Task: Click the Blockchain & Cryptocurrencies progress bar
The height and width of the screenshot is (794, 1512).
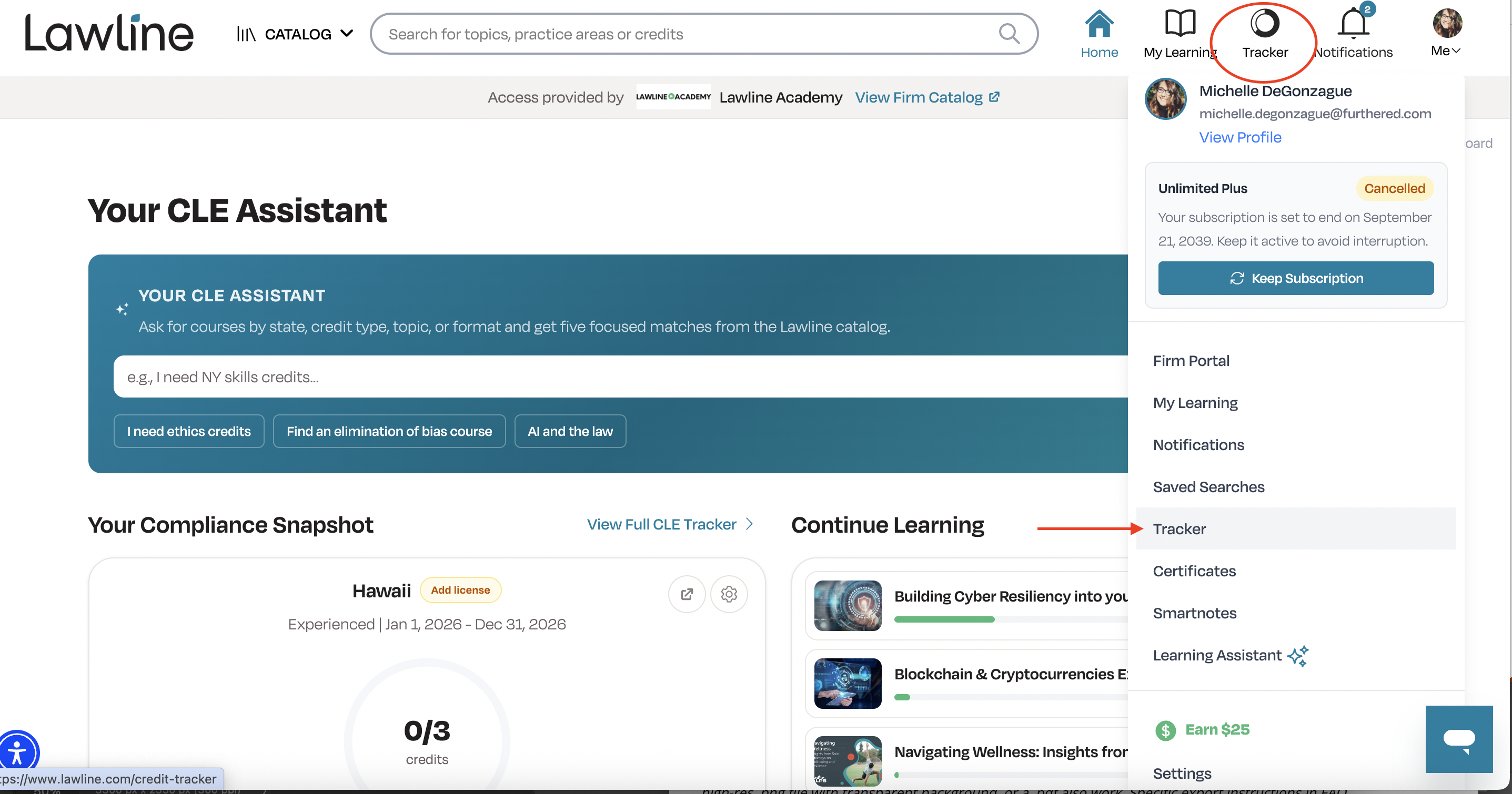Action: [x=1011, y=697]
